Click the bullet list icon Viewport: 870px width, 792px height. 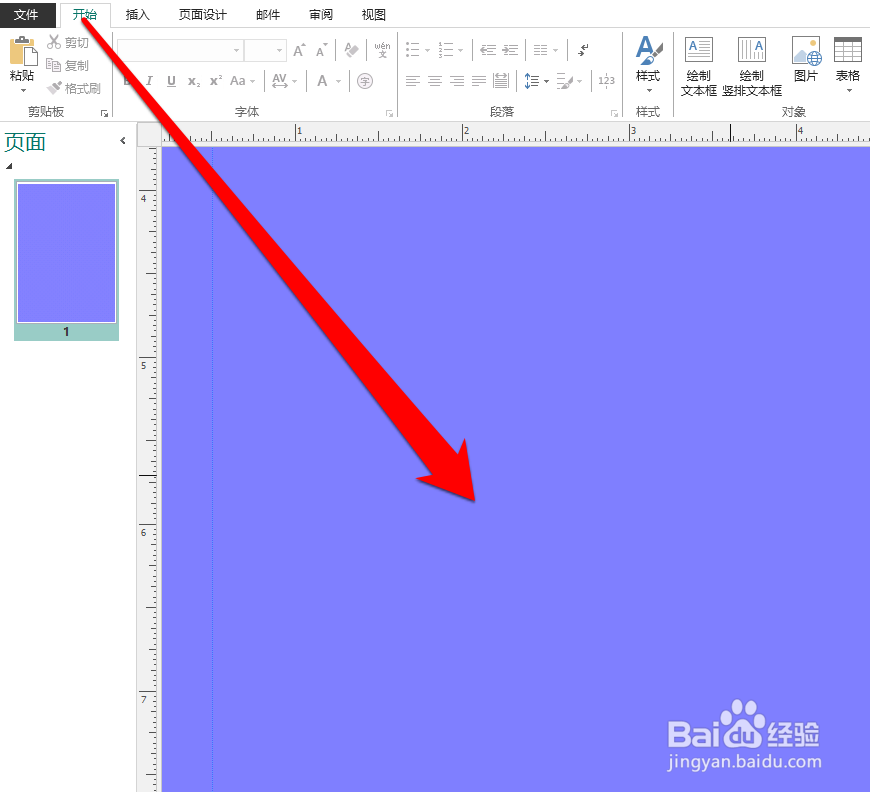412,50
